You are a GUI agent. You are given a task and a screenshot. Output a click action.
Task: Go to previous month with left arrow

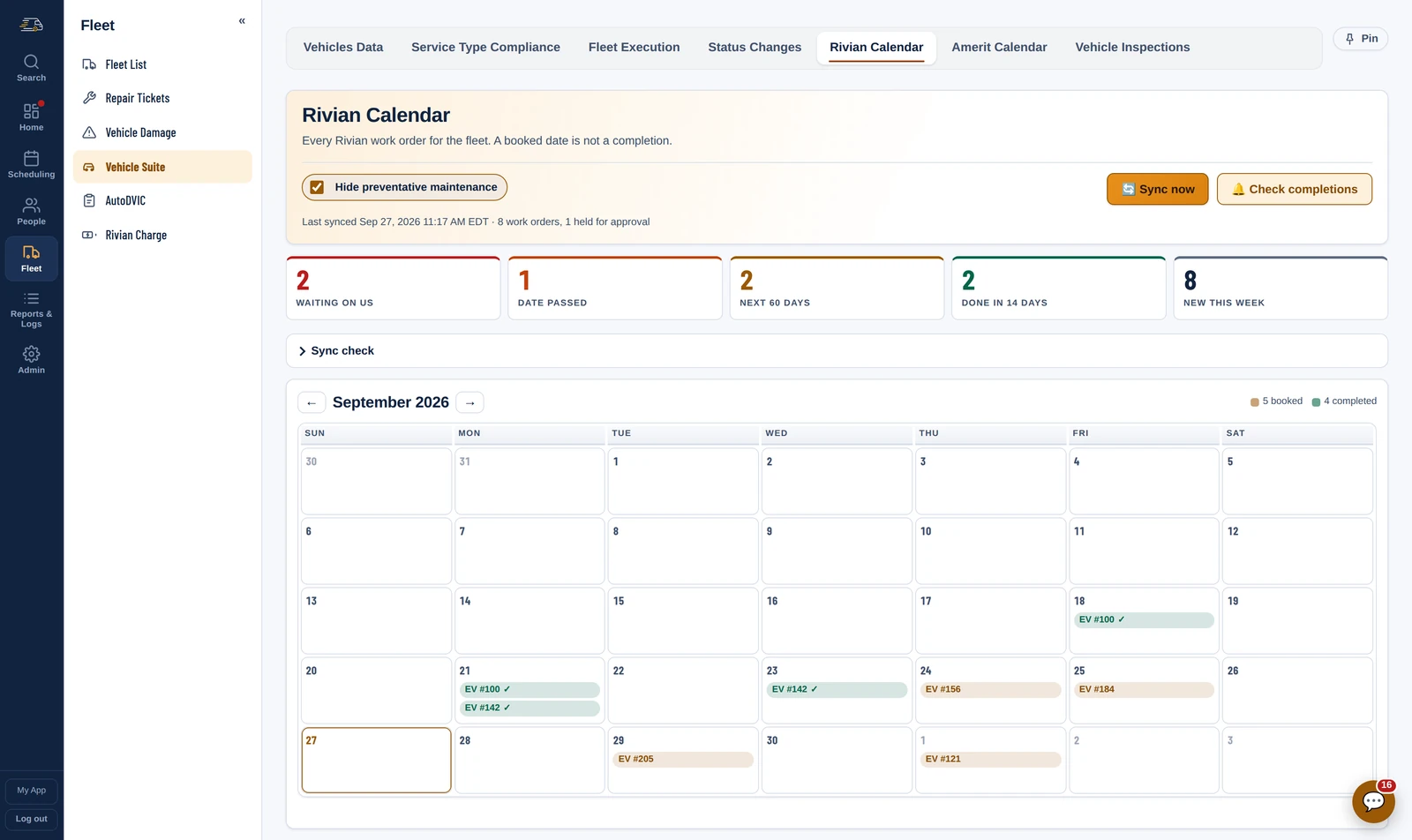click(x=312, y=402)
